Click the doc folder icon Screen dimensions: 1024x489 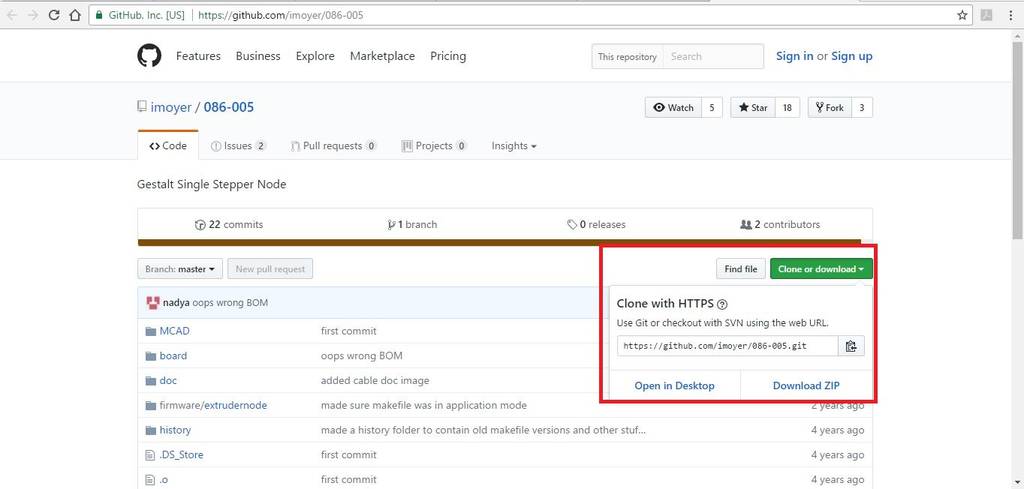click(x=151, y=381)
